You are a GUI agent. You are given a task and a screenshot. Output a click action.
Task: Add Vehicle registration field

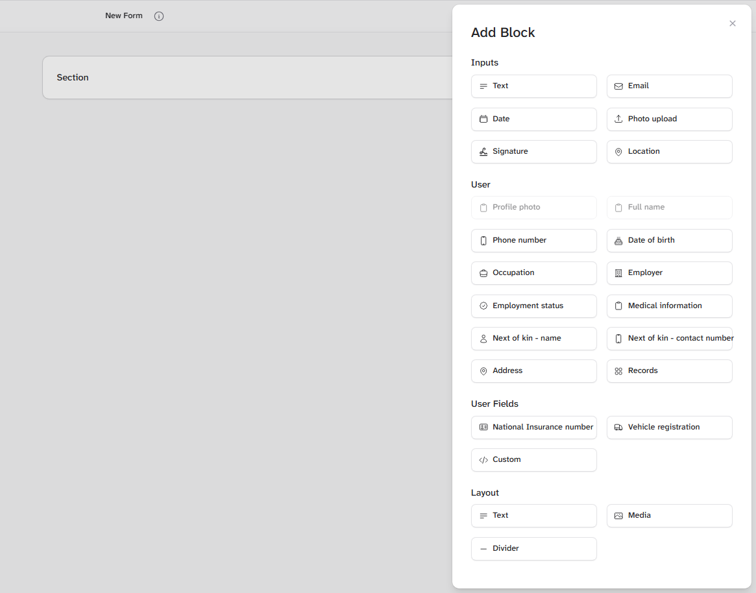[669, 427]
